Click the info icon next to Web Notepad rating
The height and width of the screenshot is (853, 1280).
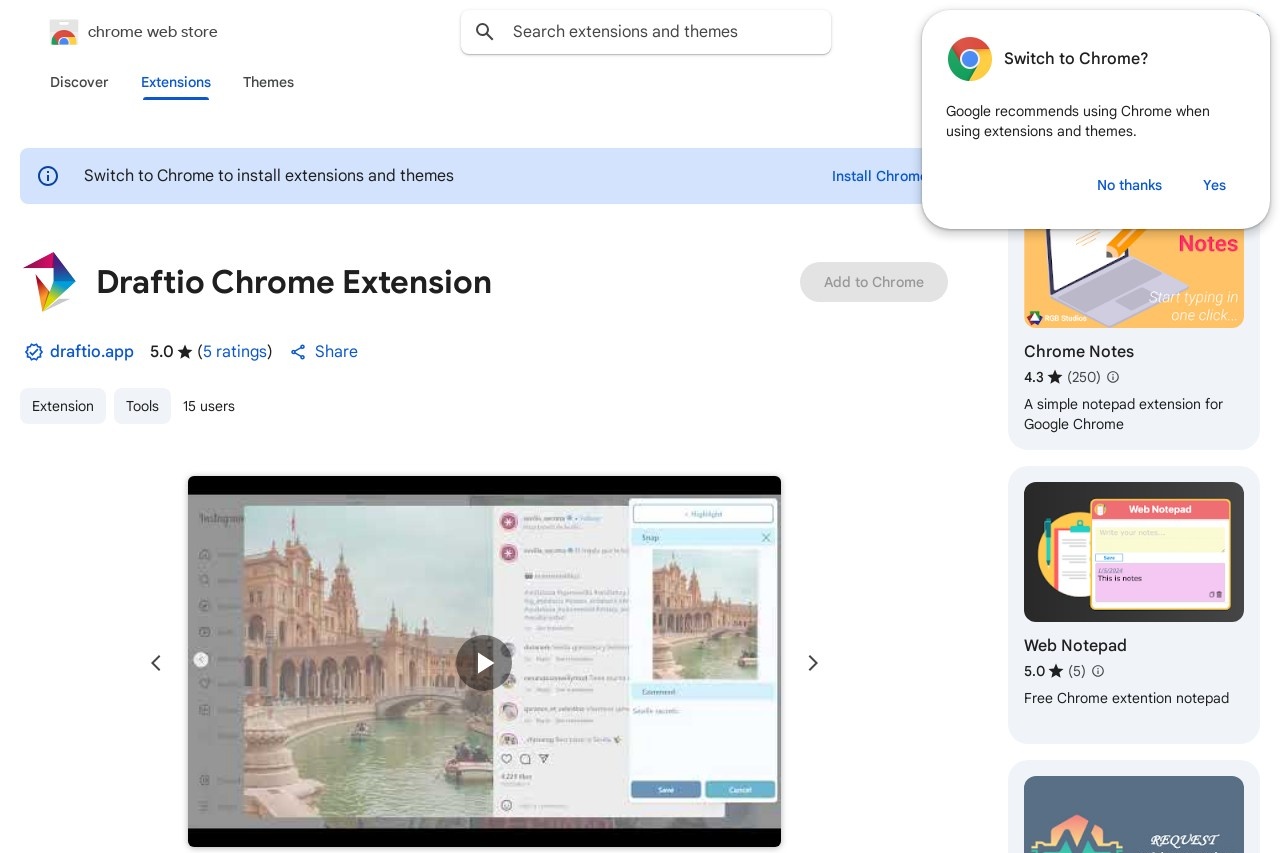pyautogui.click(x=1098, y=671)
